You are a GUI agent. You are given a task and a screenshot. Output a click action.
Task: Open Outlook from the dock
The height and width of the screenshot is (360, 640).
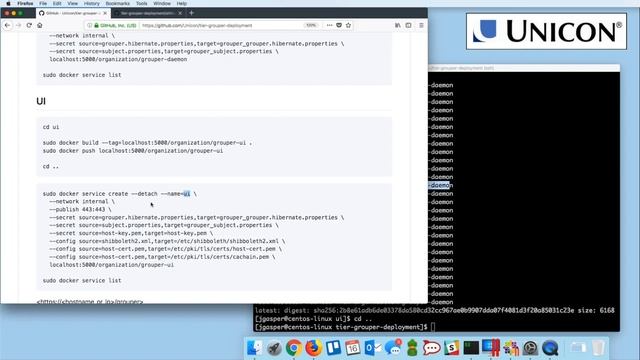coord(373,348)
